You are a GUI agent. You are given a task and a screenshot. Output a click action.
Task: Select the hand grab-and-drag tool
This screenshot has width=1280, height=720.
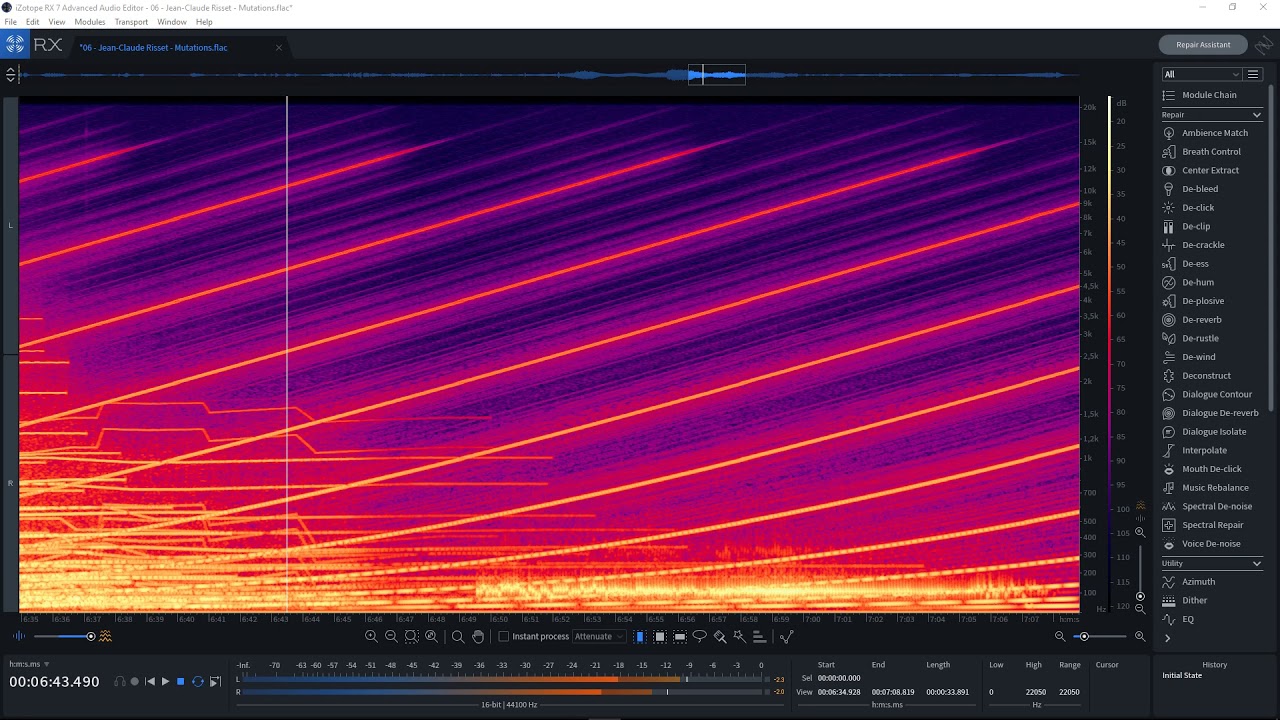[478, 636]
